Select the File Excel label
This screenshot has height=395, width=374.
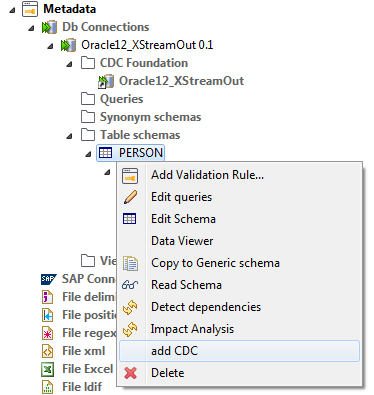tap(88, 369)
